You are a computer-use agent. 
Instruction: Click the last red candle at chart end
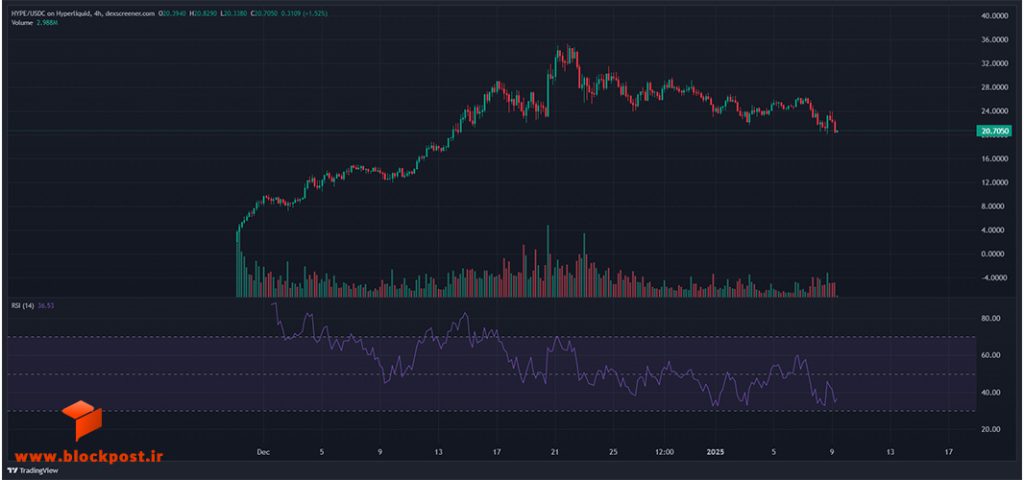[835, 127]
